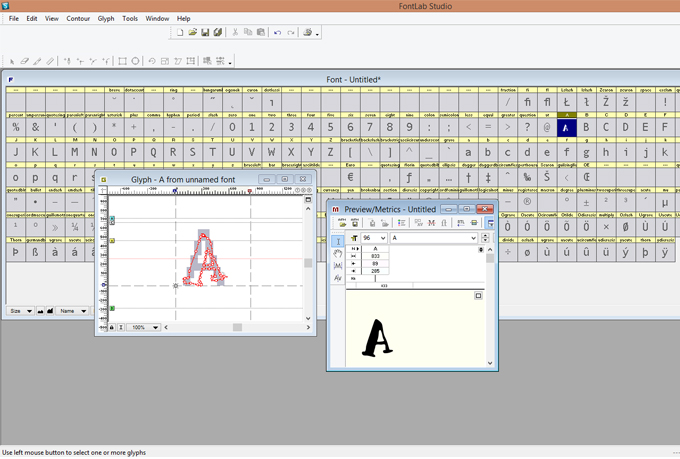The height and width of the screenshot is (459, 680).
Task: Open the Contour menu
Action: coord(78,19)
